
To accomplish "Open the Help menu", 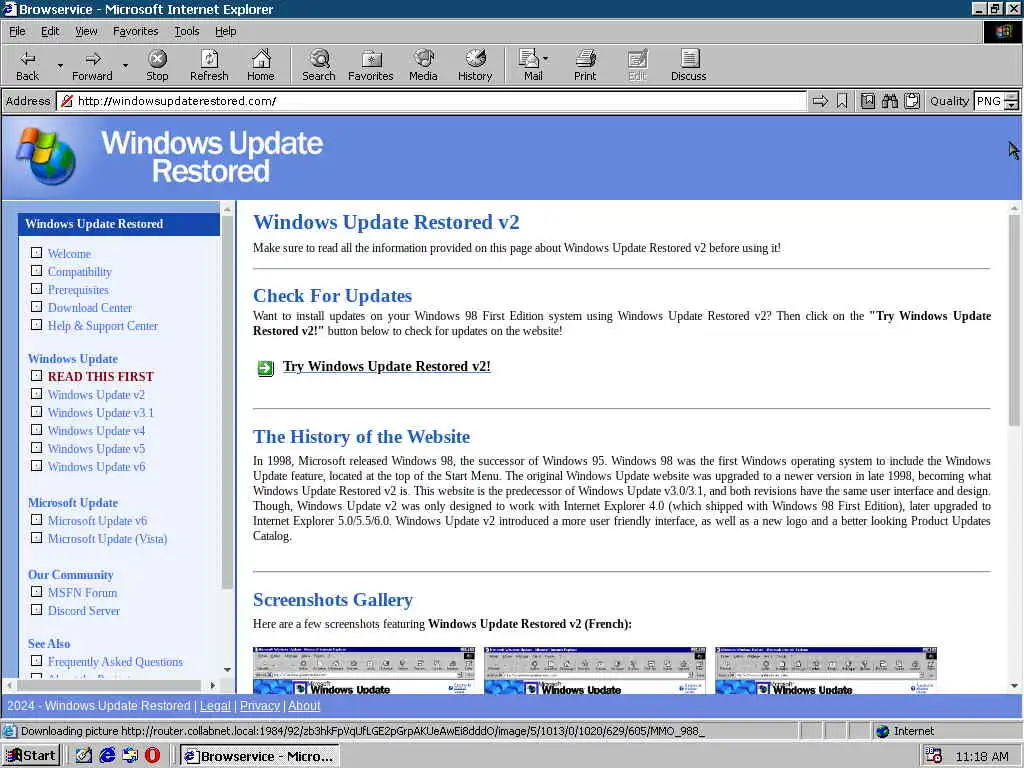I will tap(225, 31).
